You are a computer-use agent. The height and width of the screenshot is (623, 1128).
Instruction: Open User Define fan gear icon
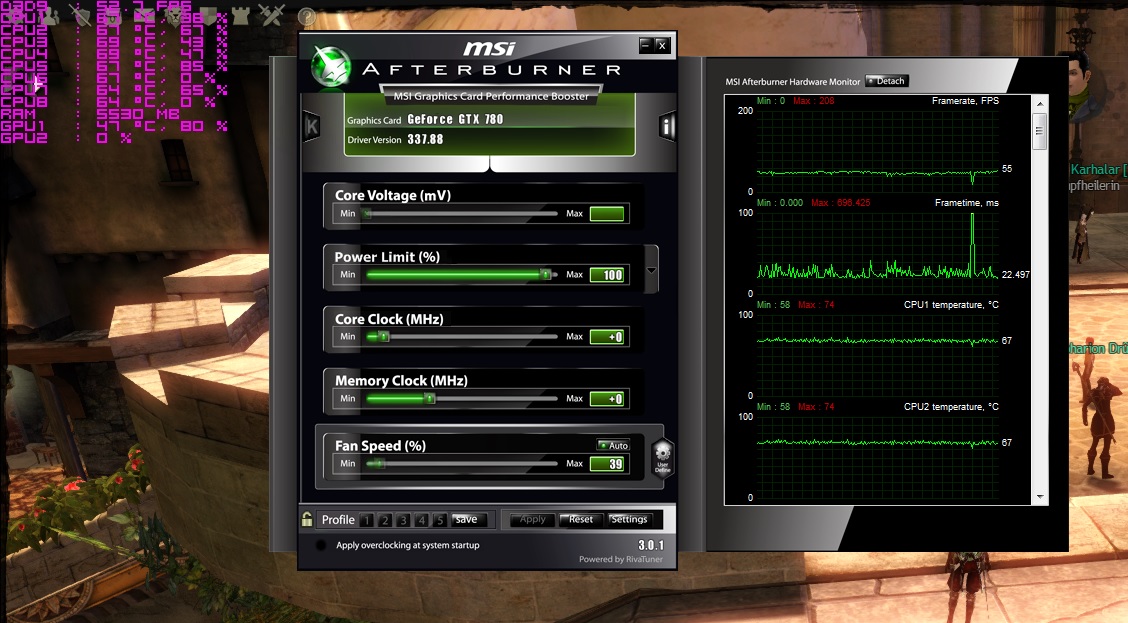click(x=662, y=458)
